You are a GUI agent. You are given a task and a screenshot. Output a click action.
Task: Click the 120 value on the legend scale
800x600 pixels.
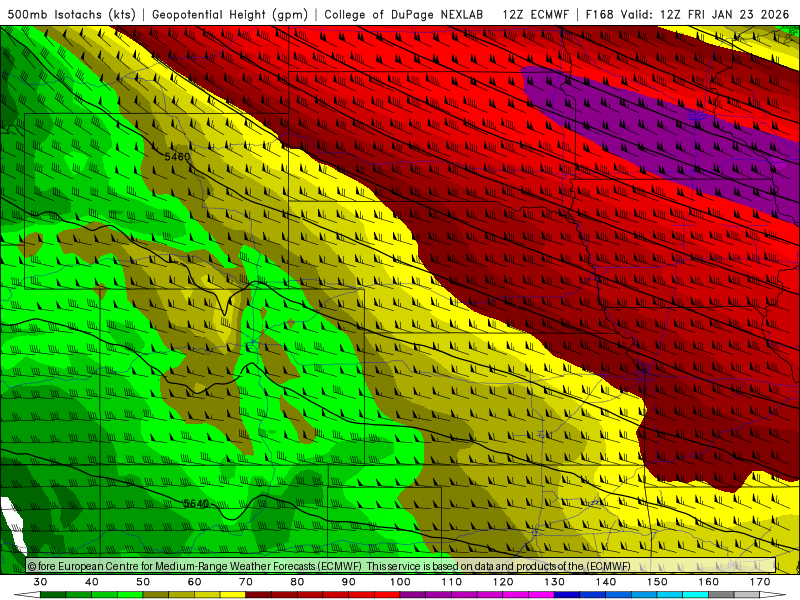(503, 582)
